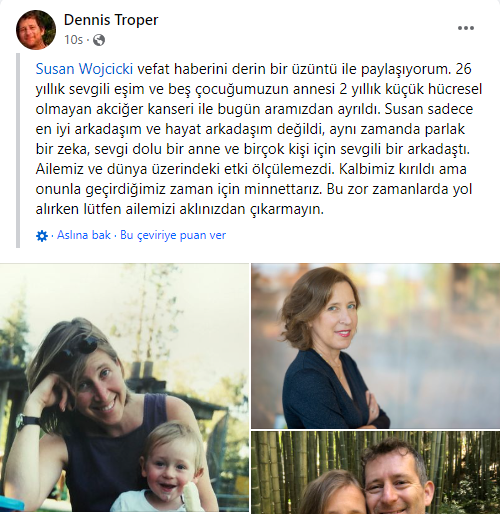Open portrait of woman in dark blouse
The image size is (500, 514).
[x=376, y=346]
